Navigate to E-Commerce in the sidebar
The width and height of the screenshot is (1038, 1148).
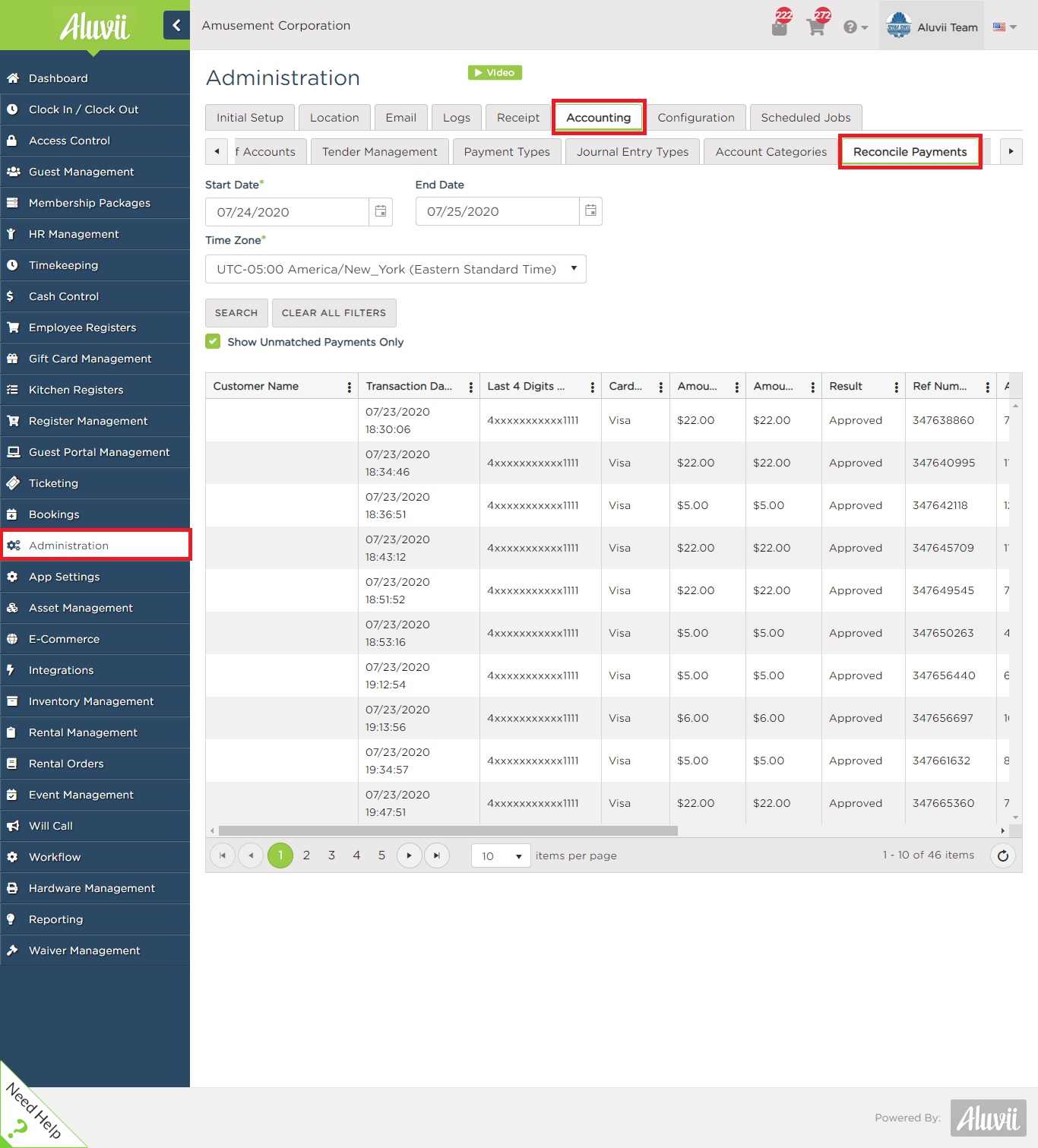tap(63, 639)
